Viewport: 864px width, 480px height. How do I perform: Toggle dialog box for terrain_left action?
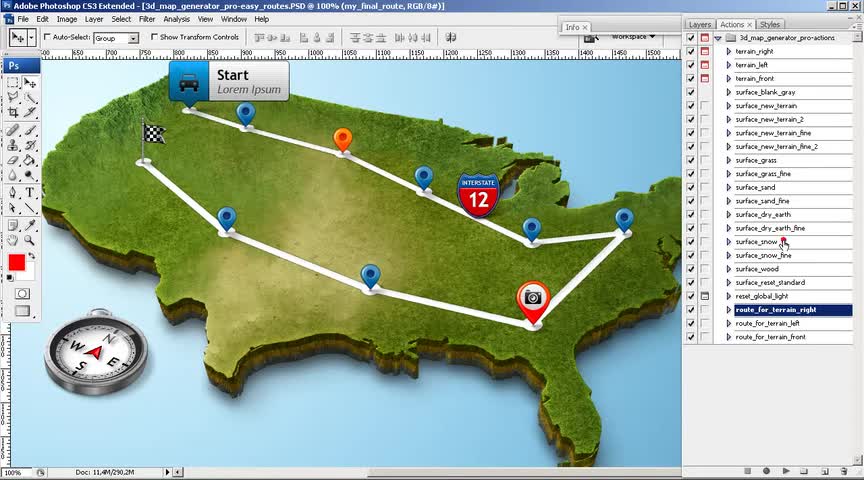click(705, 65)
